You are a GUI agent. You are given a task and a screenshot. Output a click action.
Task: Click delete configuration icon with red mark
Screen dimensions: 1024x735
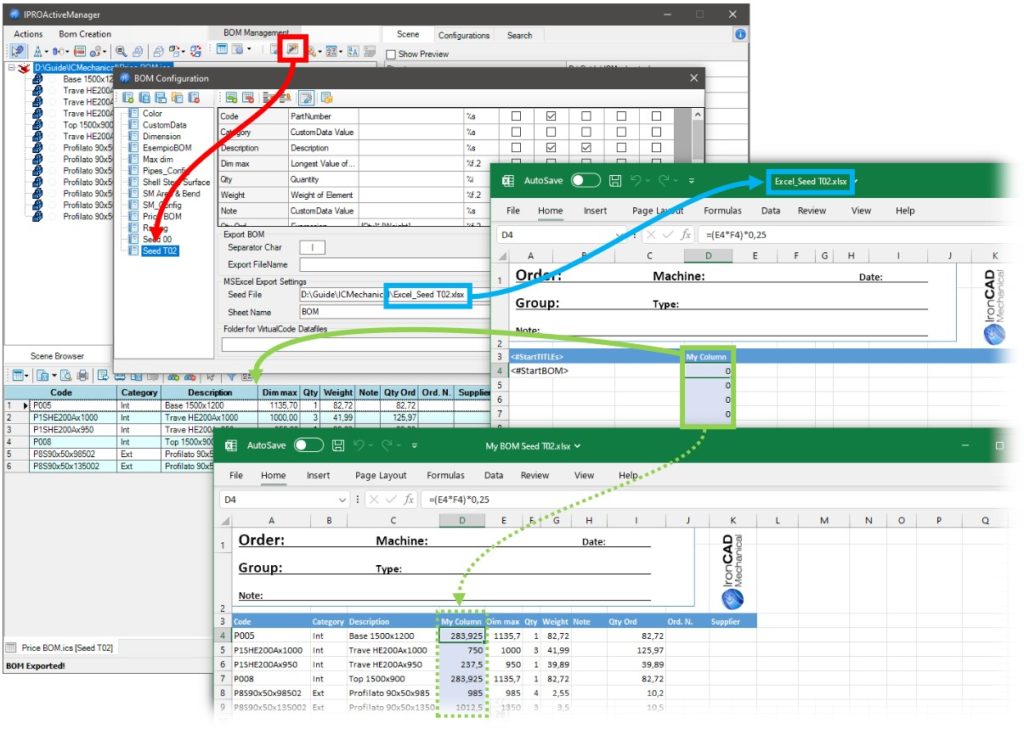(194, 97)
